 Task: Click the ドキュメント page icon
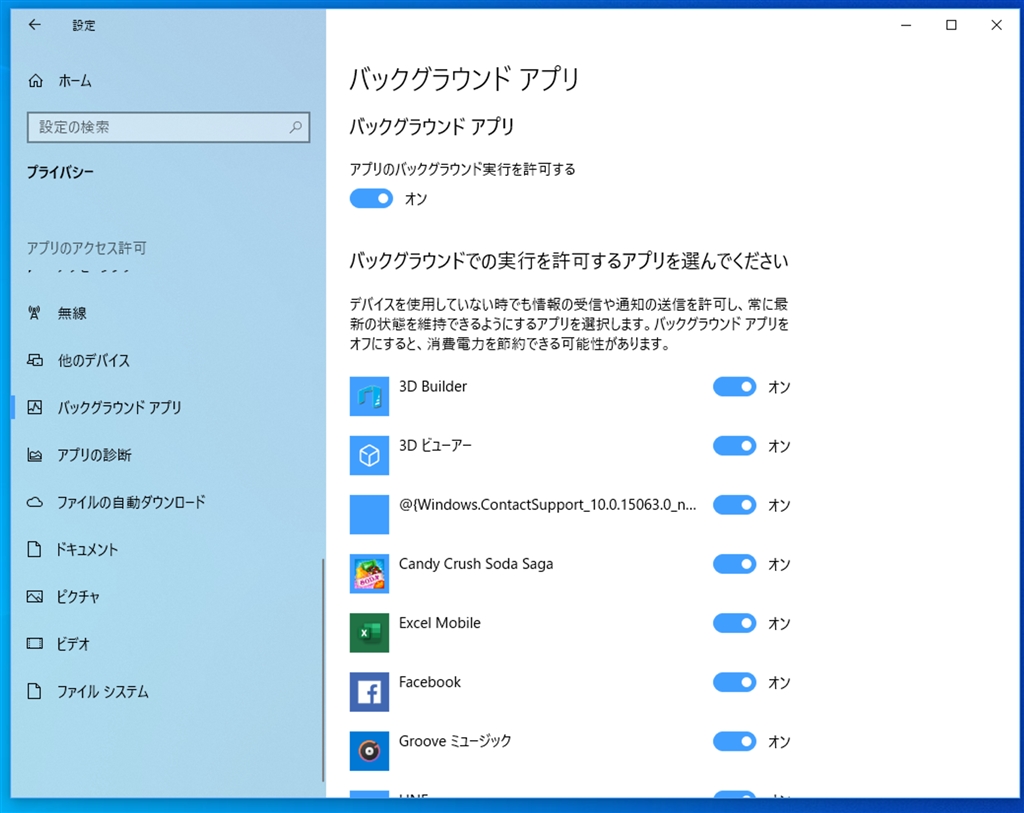pos(35,549)
